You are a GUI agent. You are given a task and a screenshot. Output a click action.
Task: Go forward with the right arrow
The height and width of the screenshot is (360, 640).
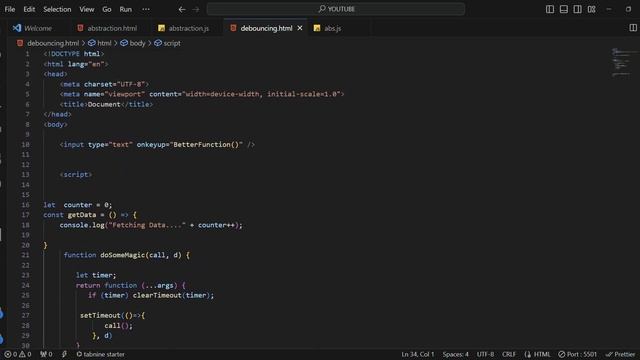pyautogui.click(x=196, y=9)
